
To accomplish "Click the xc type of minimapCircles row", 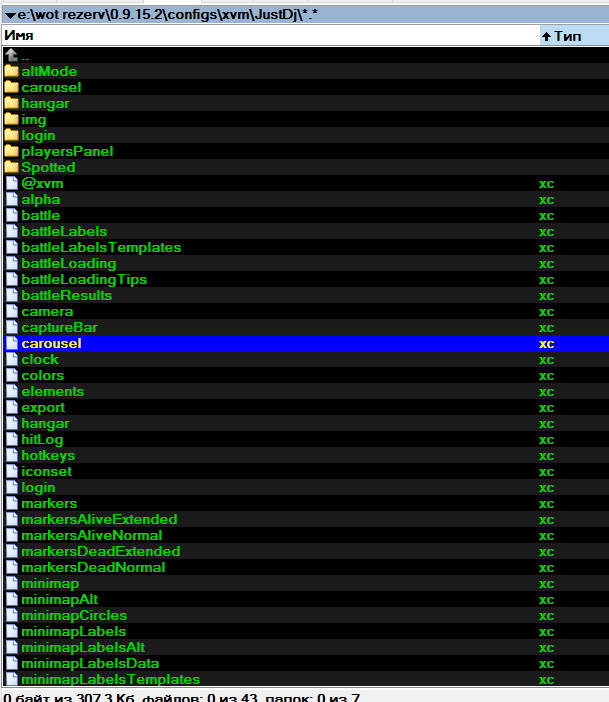I will tap(546, 616).
